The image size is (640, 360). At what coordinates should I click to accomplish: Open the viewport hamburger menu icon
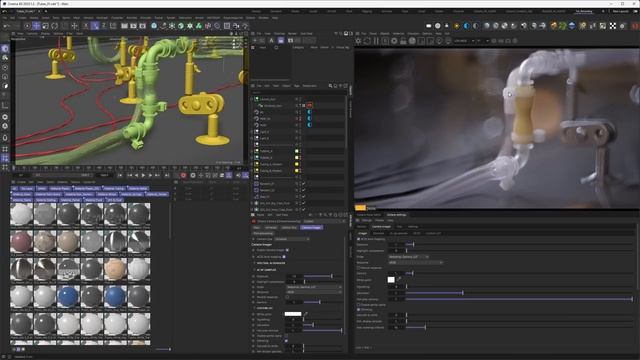point(13,33)
